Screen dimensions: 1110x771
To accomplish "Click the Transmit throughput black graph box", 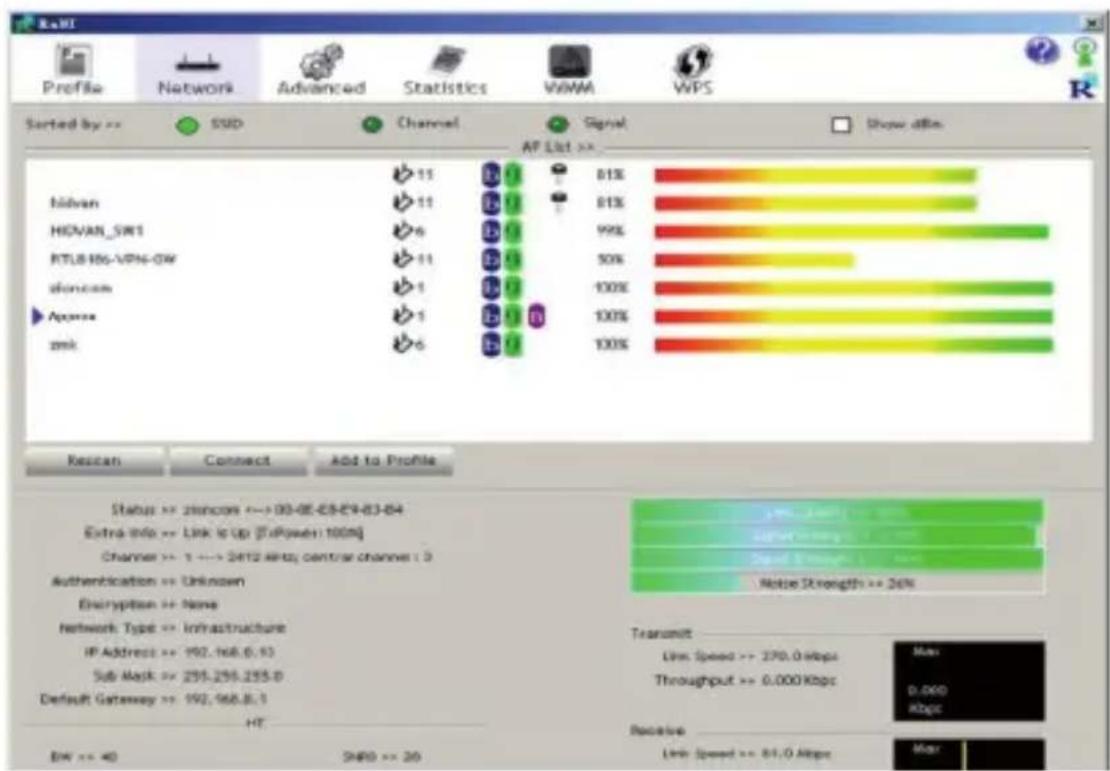I will coord(969,681).
